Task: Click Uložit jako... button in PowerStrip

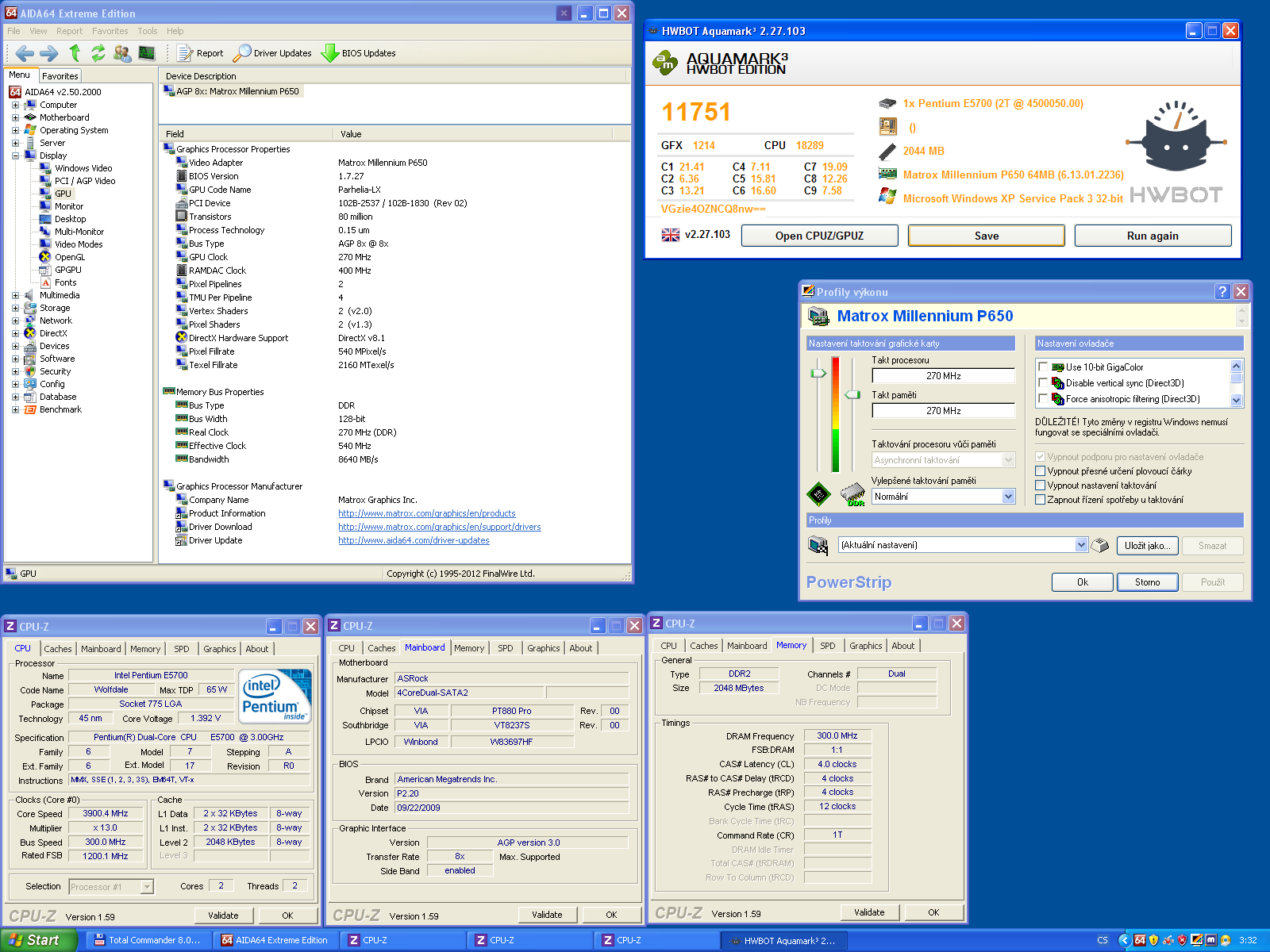Action: point(1147,545)
